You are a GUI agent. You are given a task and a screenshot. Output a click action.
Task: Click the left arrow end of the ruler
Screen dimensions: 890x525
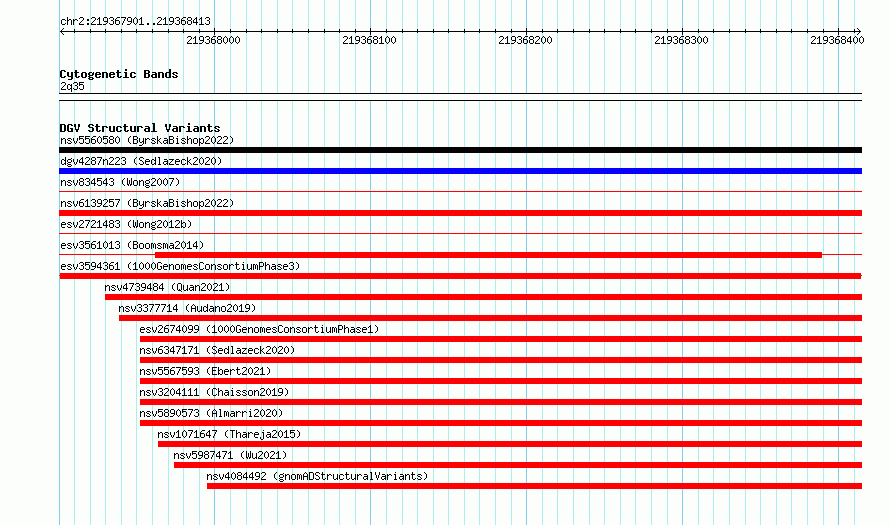tap(62, 31)
